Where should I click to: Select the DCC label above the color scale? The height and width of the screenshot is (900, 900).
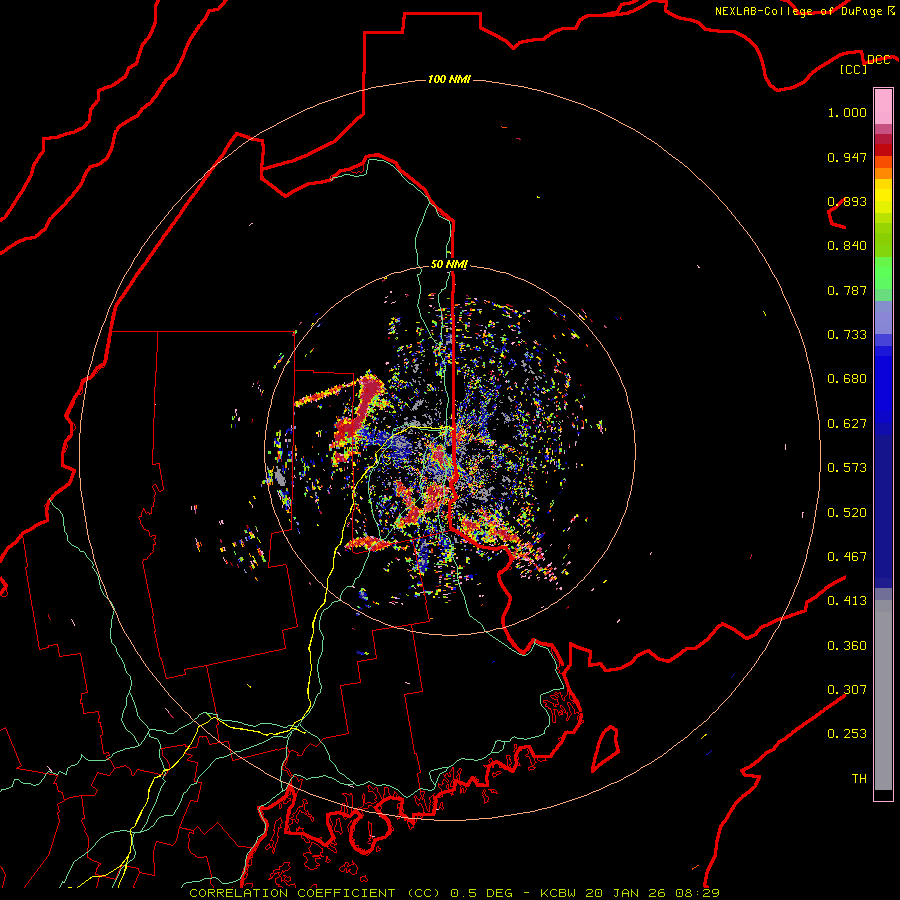(x=878, y=59)
